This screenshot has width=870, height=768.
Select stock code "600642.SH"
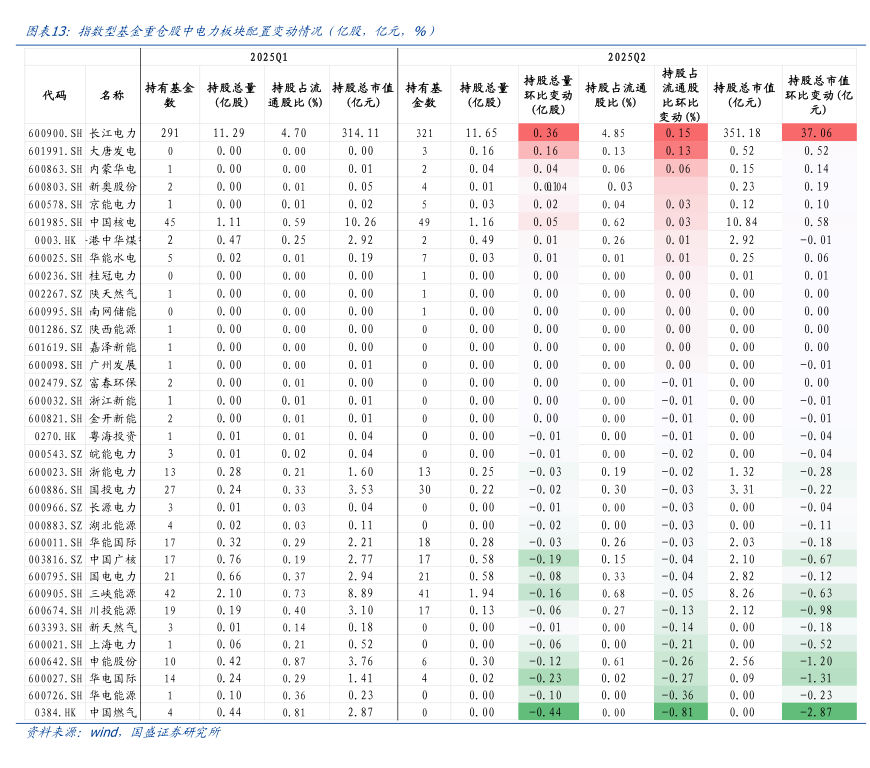(x=55, y=661)
